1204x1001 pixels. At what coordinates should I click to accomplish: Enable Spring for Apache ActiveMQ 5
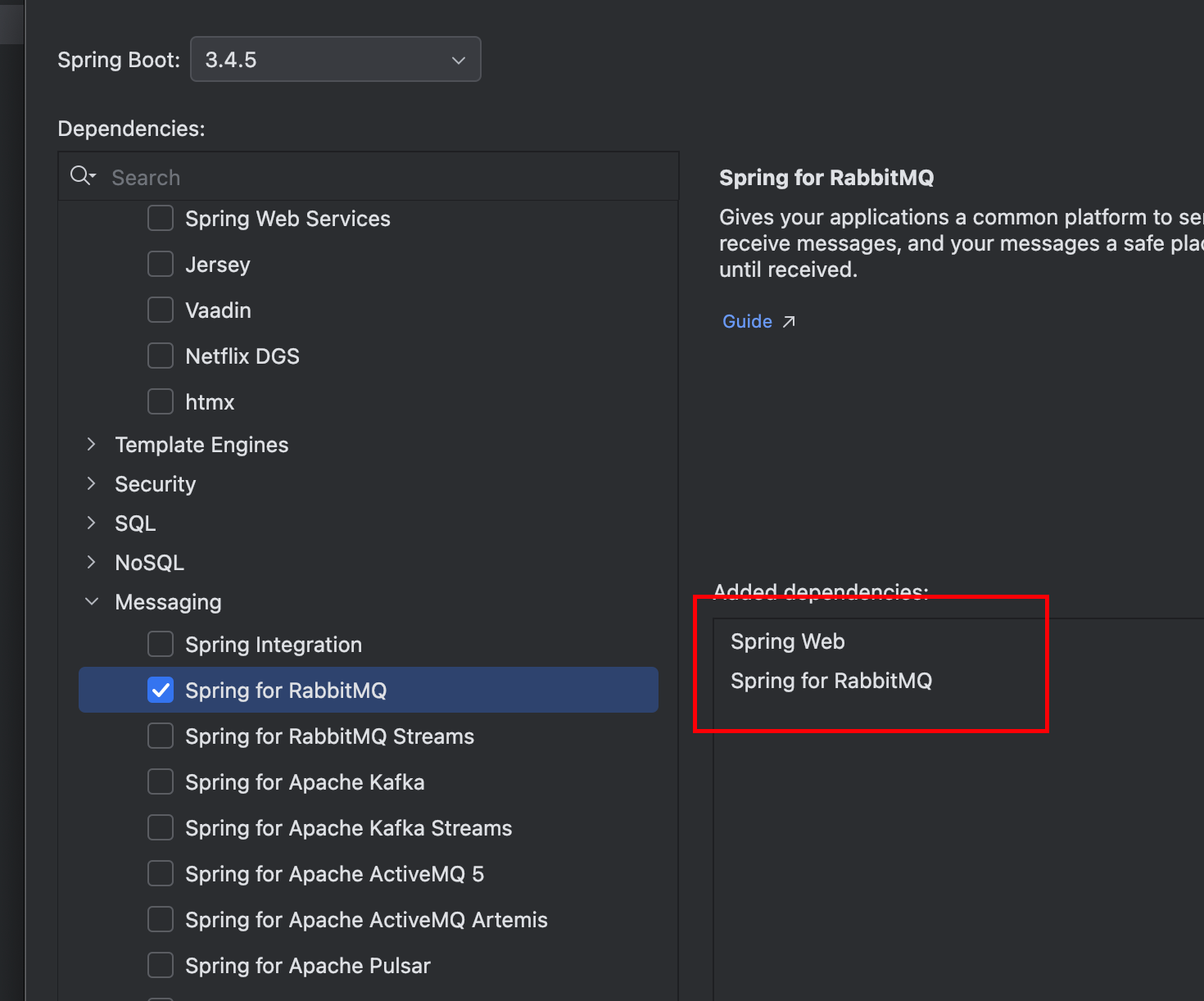[x=161, y=873]
